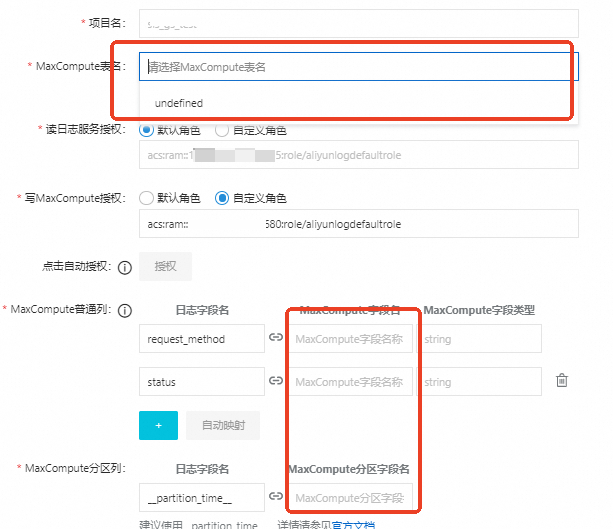Click the MaxCompute分区字段 input field
The image size is (613, 529).
coord(351,497)
